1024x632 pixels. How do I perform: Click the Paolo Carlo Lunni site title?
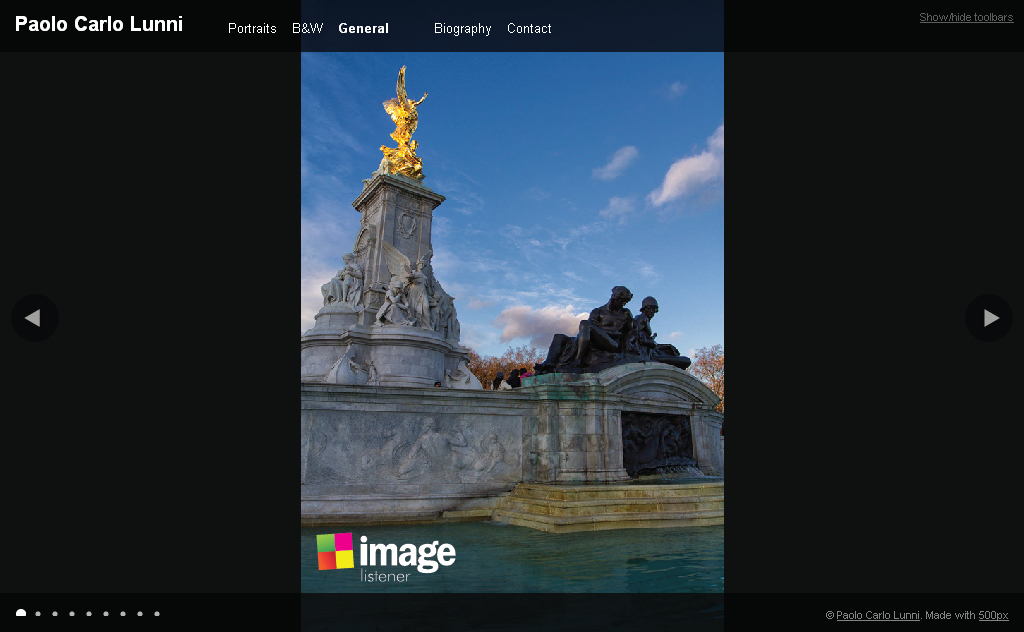[x=99, y=24]
